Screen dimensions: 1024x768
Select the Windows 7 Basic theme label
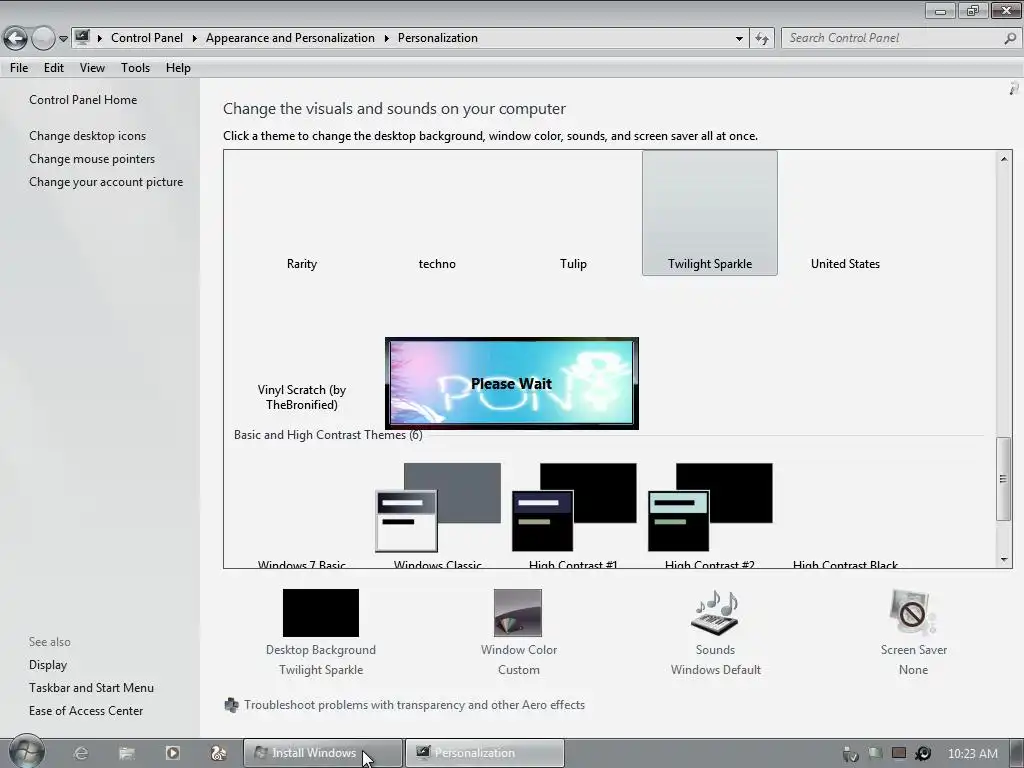tap(302, 564)
